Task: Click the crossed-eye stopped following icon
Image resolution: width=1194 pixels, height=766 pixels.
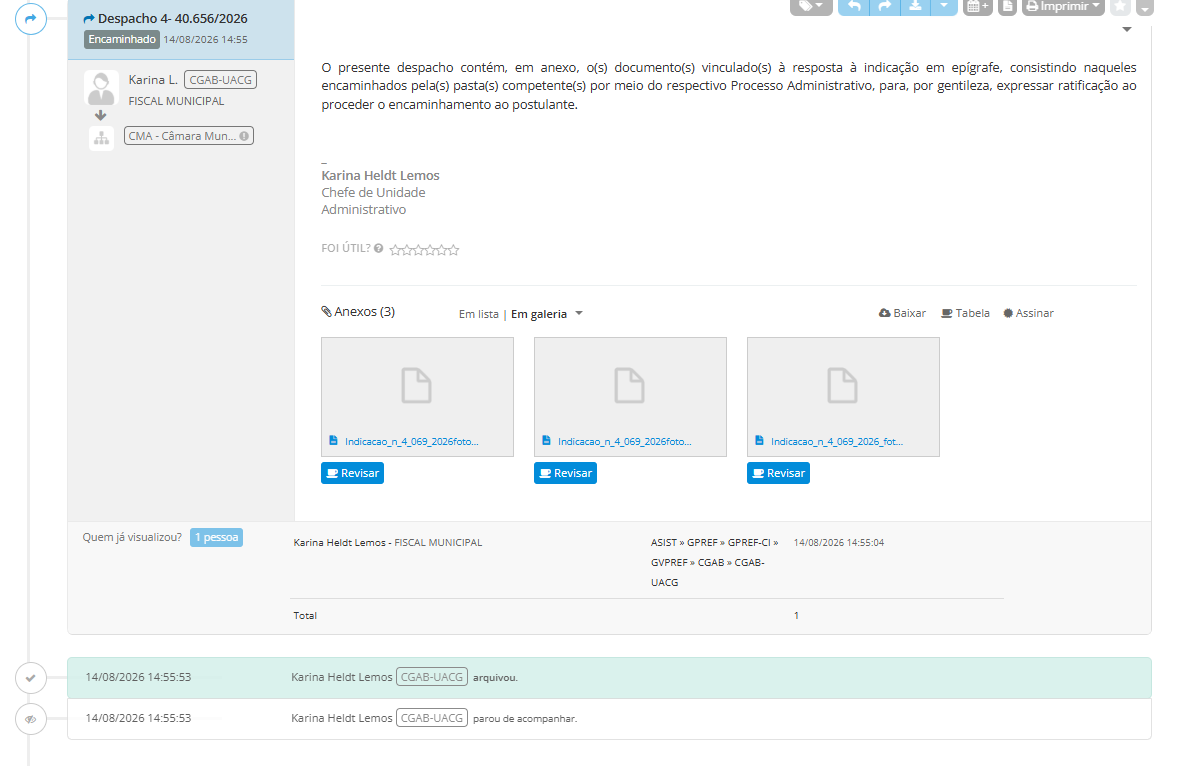Action: (30, 719)
